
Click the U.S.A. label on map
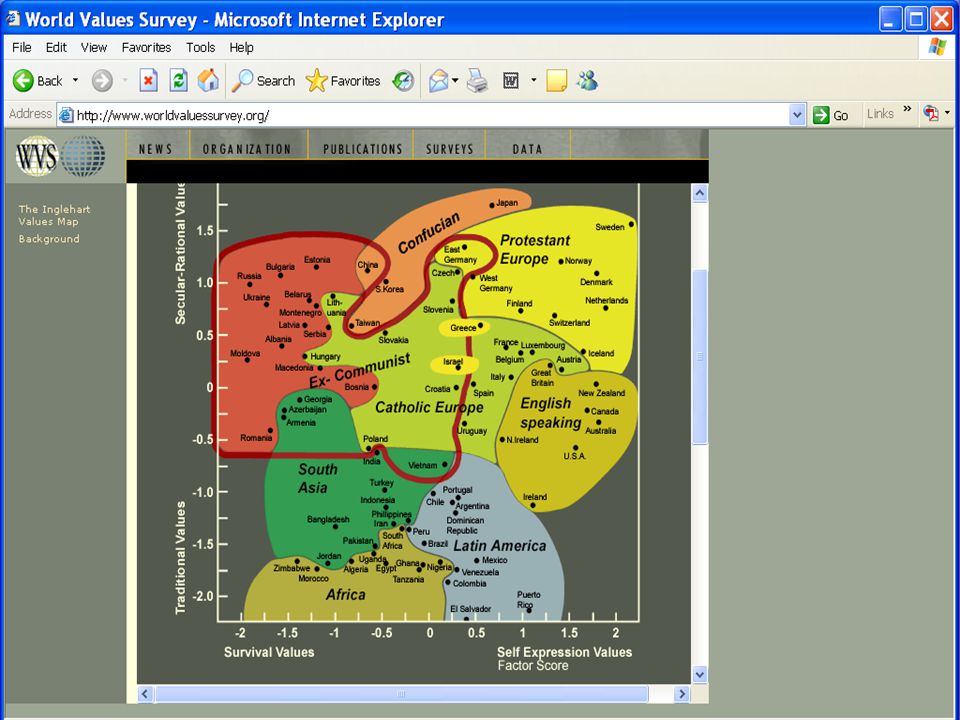pos(574,456)
